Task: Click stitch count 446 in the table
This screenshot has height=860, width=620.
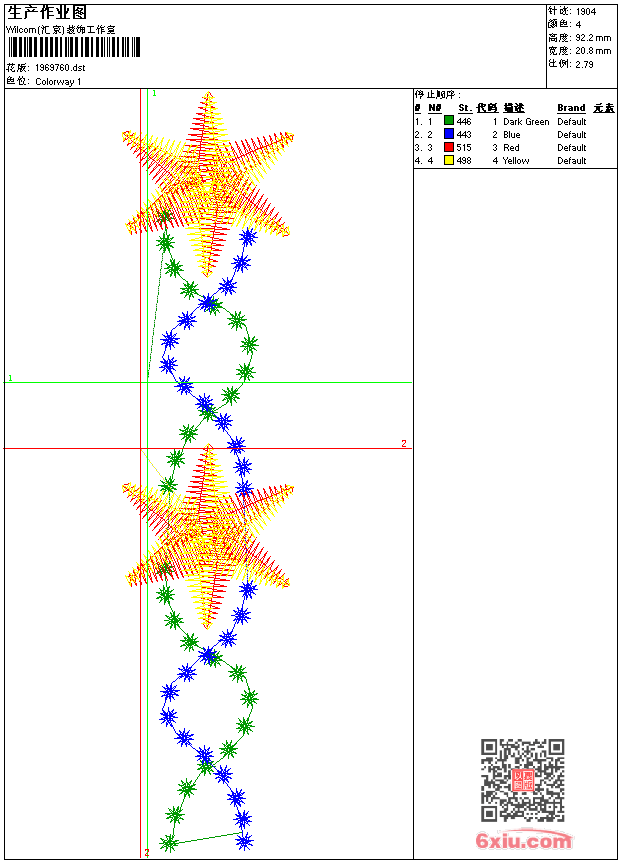Action: click(x=464, y=121)
